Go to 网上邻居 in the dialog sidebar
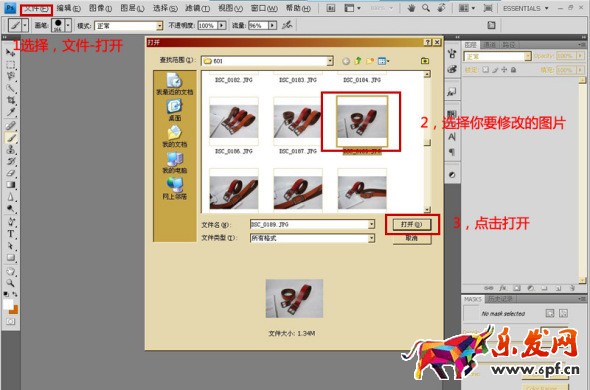The image size is (590, 390). 175,189
